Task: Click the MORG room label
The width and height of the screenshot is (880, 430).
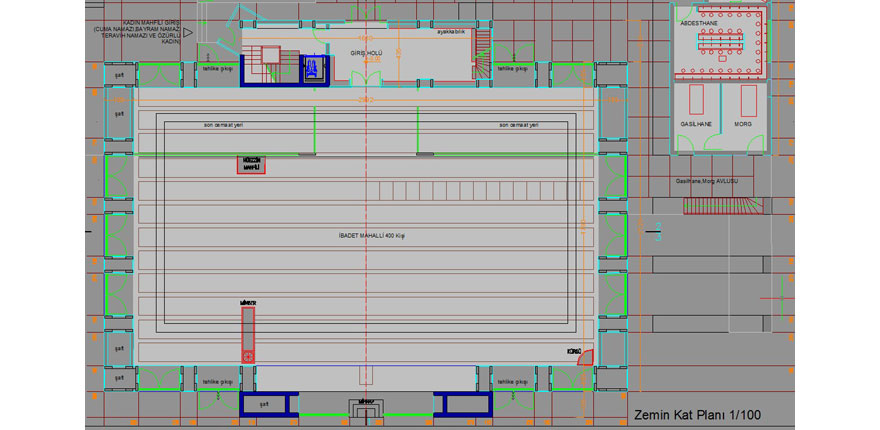Action: 742,123
